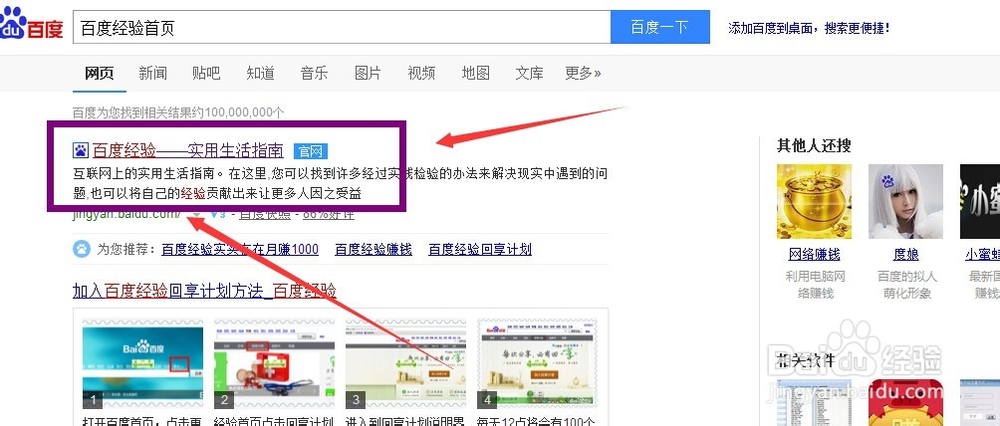The width and height of the screenshot is (1000, 426).
Task: Select the 网页 tab
Action: 99,73
